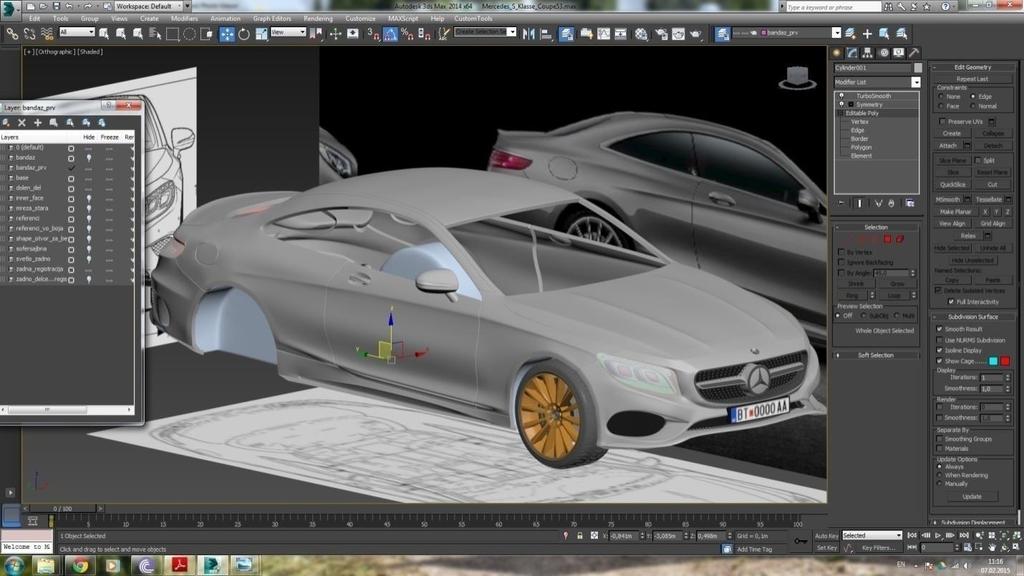1024x576 pixels.
Task: Open the Hierarchy command panel tab
Action: tap(867, 53)
